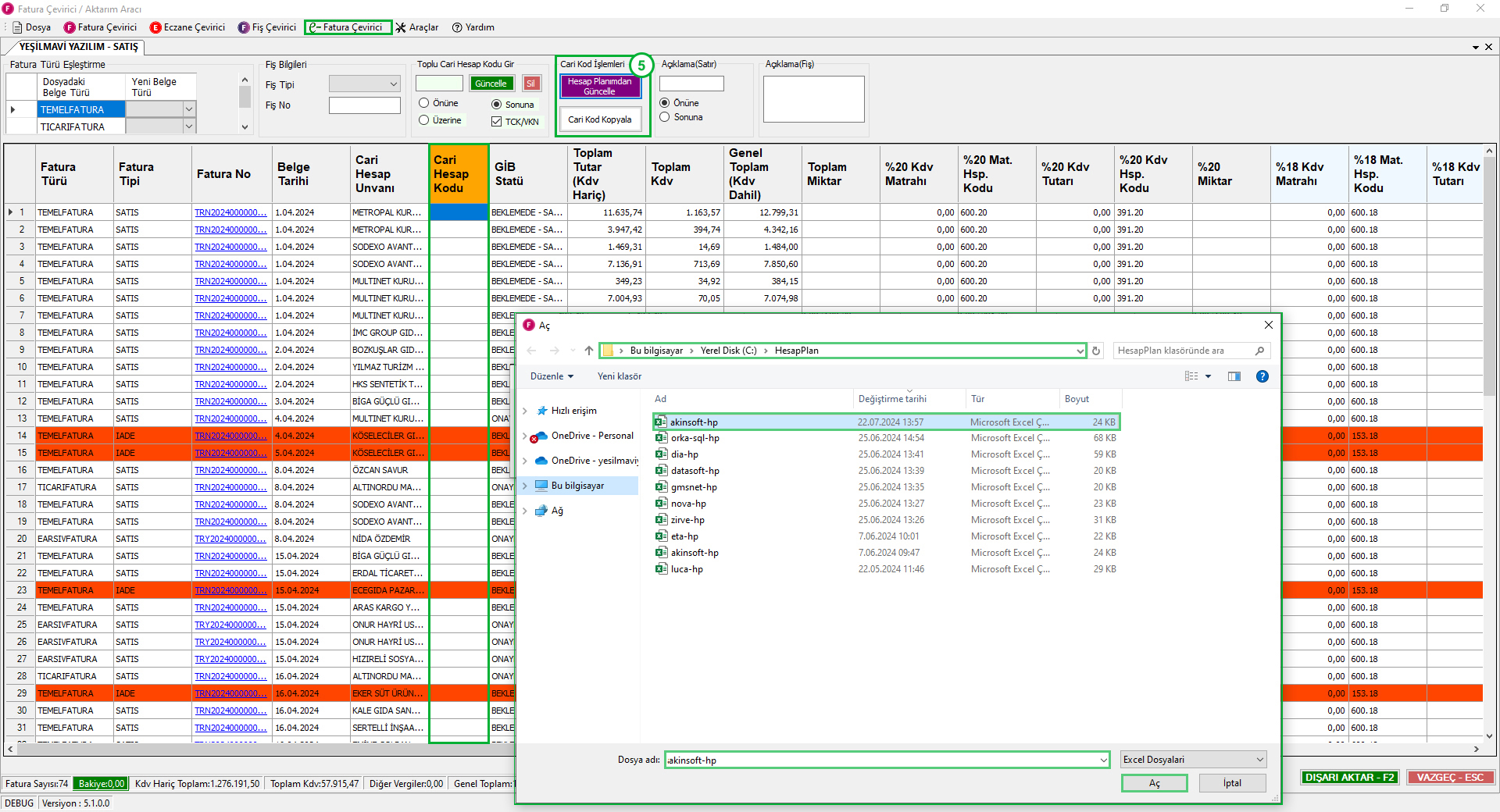
Task: Click the Ağ network icon in sidebar
Action: click(541, 511)
